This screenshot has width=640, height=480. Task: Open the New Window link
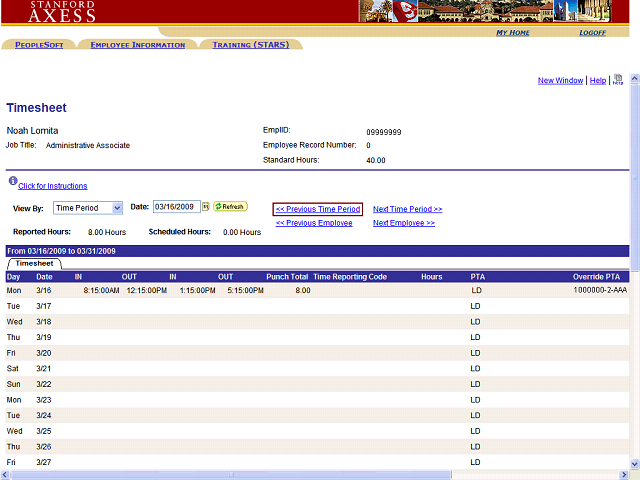click(560, 81)
